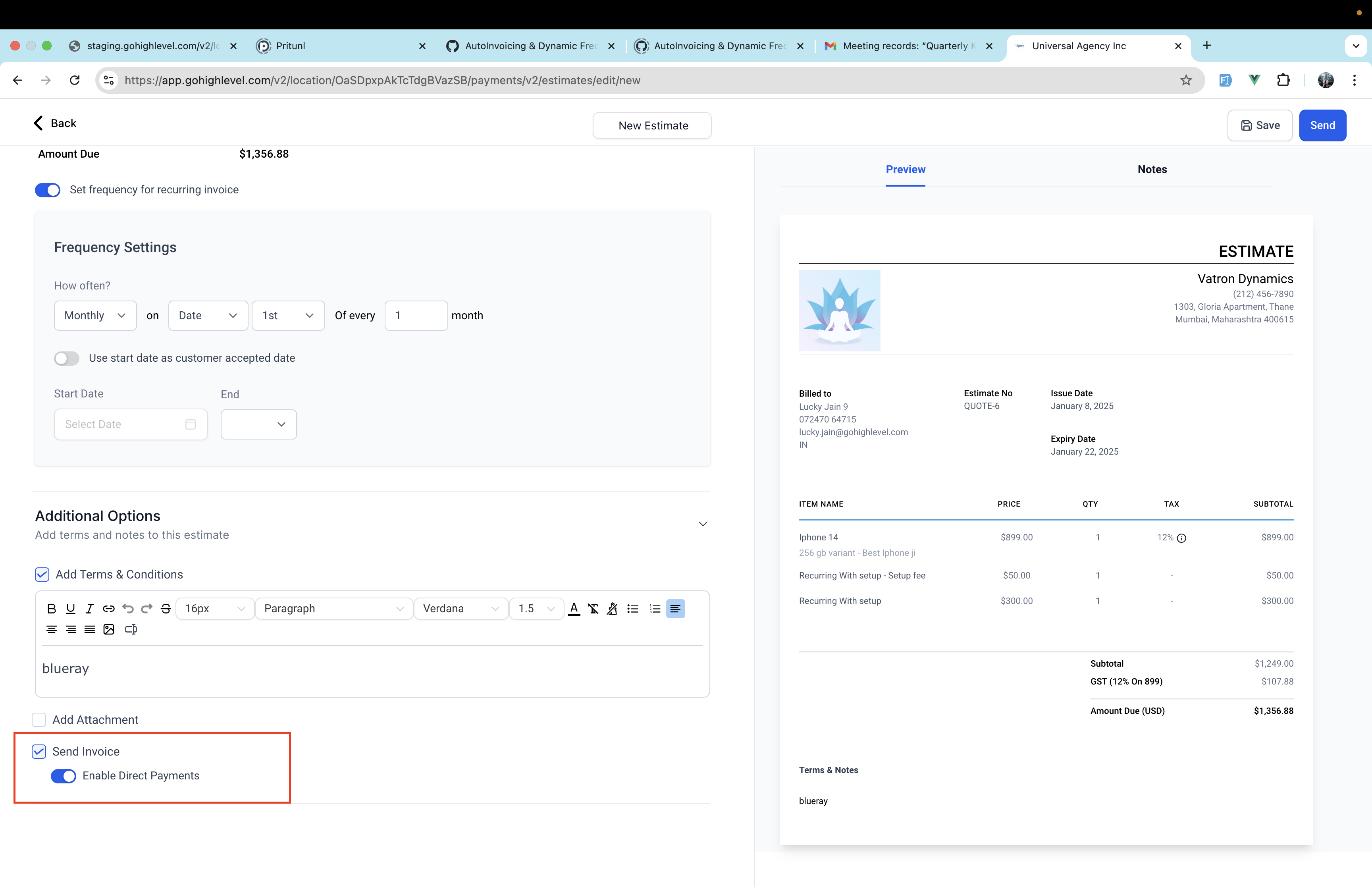Viewport: 1372px width, 887px height.
Task: Click the clear formatting icon
Action: pyautogui.click(x=593, y=609)
